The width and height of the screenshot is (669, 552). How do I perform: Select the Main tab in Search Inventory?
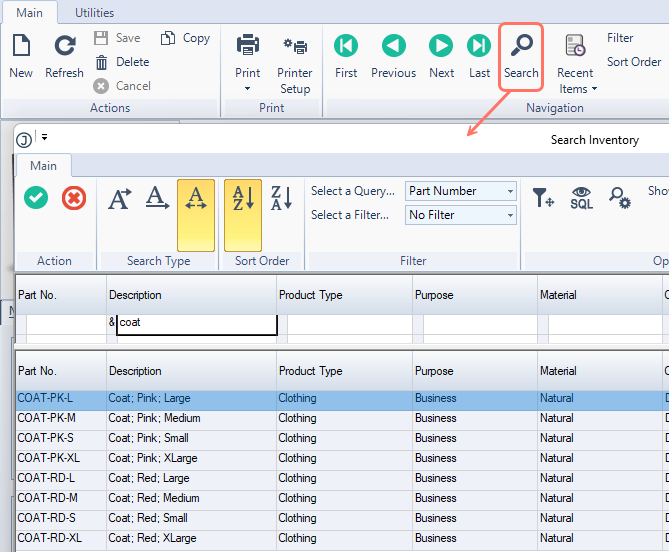tap(44, 166)
